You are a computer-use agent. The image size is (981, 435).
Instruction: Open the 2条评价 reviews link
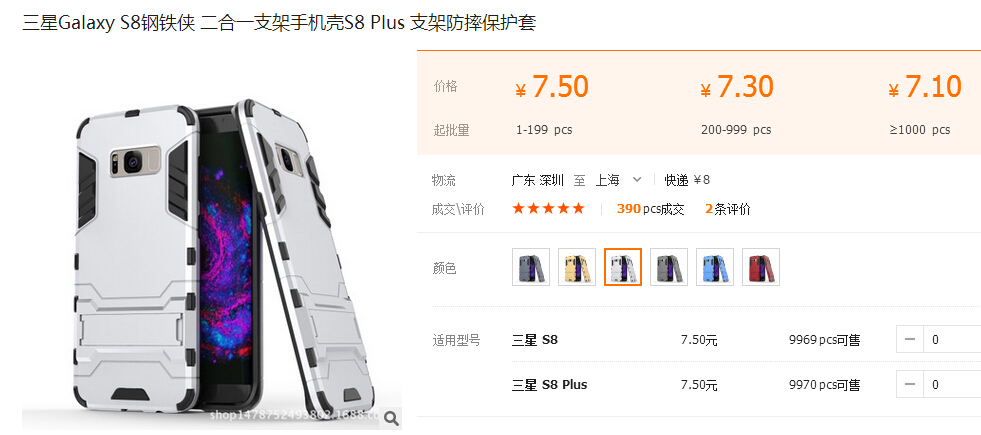tap(728, 209)
